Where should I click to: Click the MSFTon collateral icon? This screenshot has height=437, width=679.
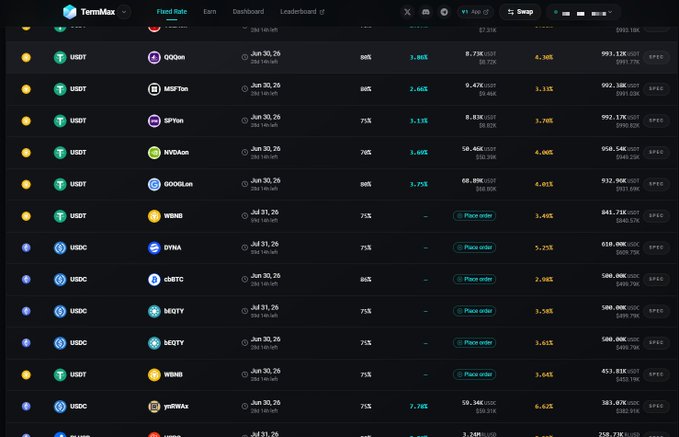pos(154,89)
